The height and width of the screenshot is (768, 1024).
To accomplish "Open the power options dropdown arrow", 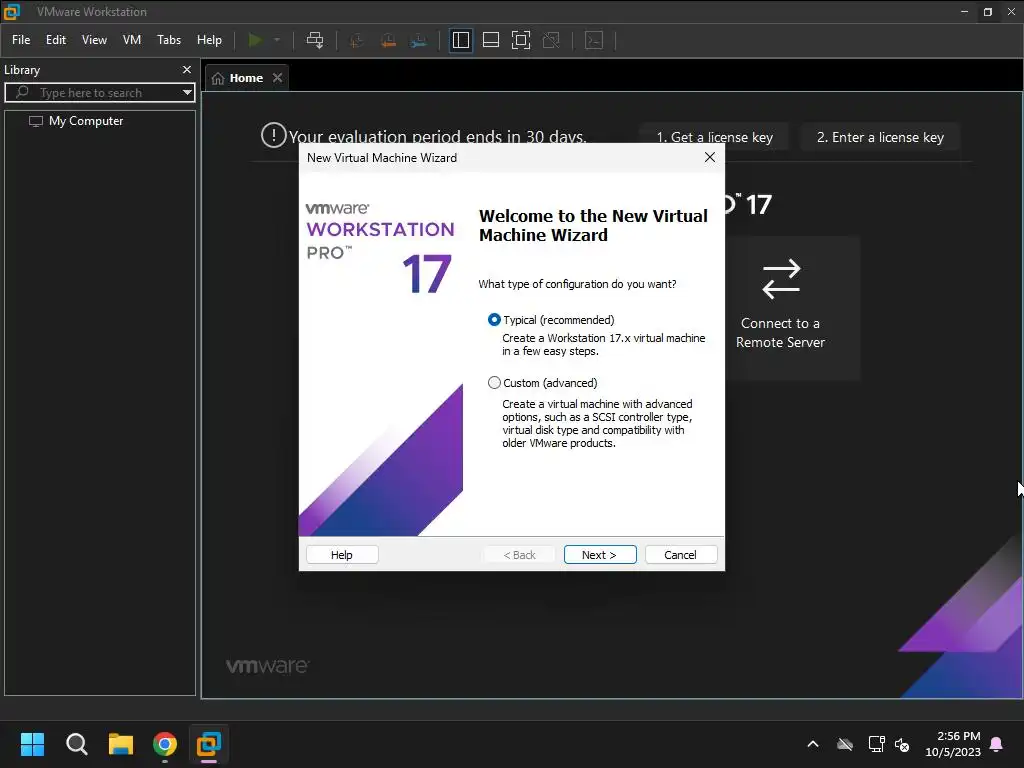I will coord(277,40).
